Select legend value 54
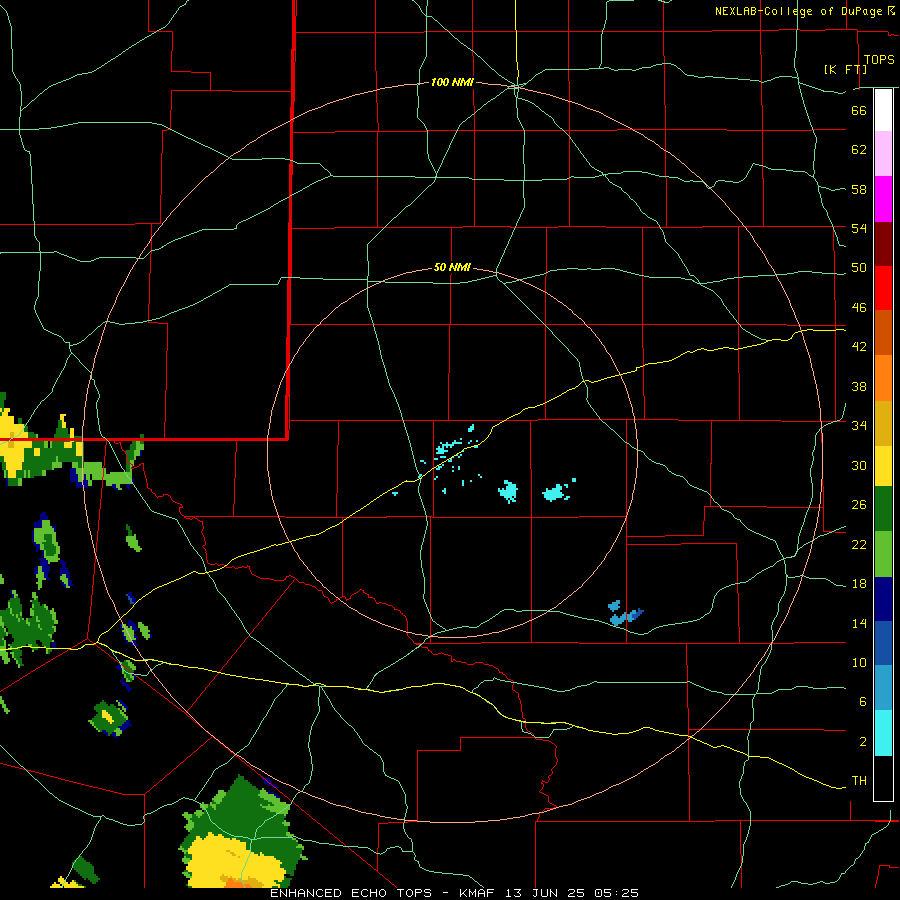900x900 pixels. tap(859, 228)
